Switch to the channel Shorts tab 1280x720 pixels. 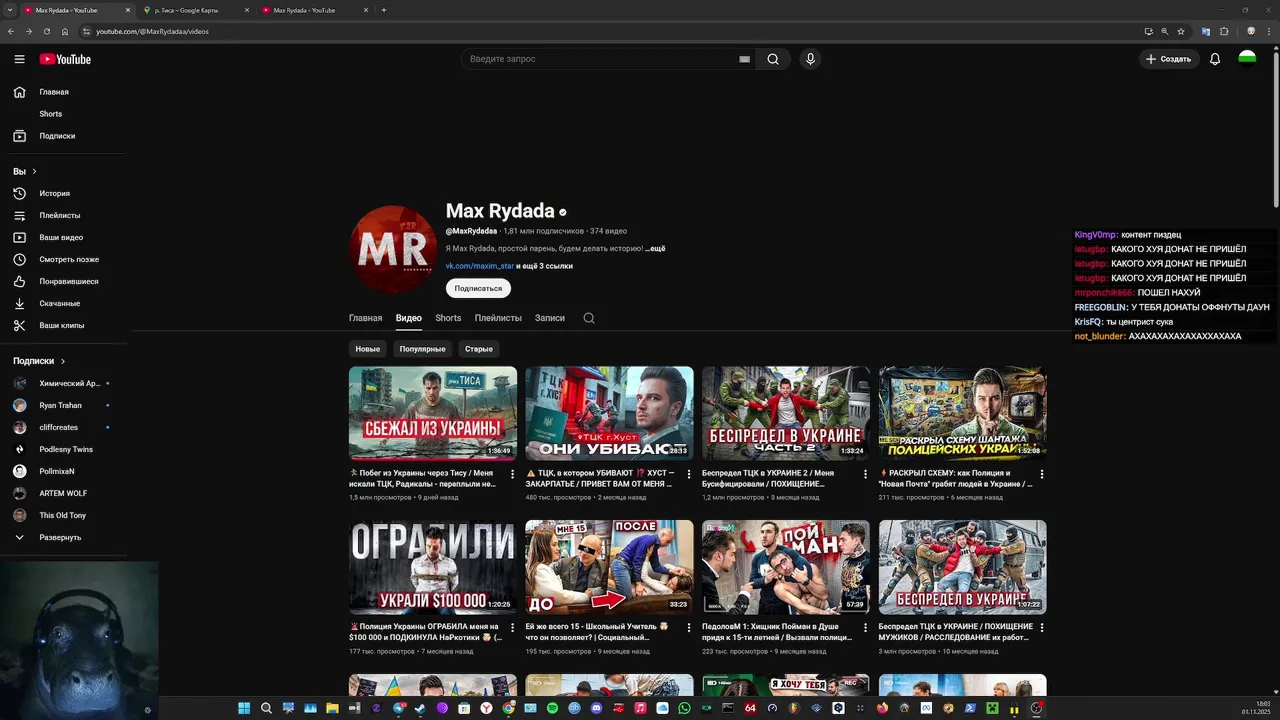tap(448, 318)
